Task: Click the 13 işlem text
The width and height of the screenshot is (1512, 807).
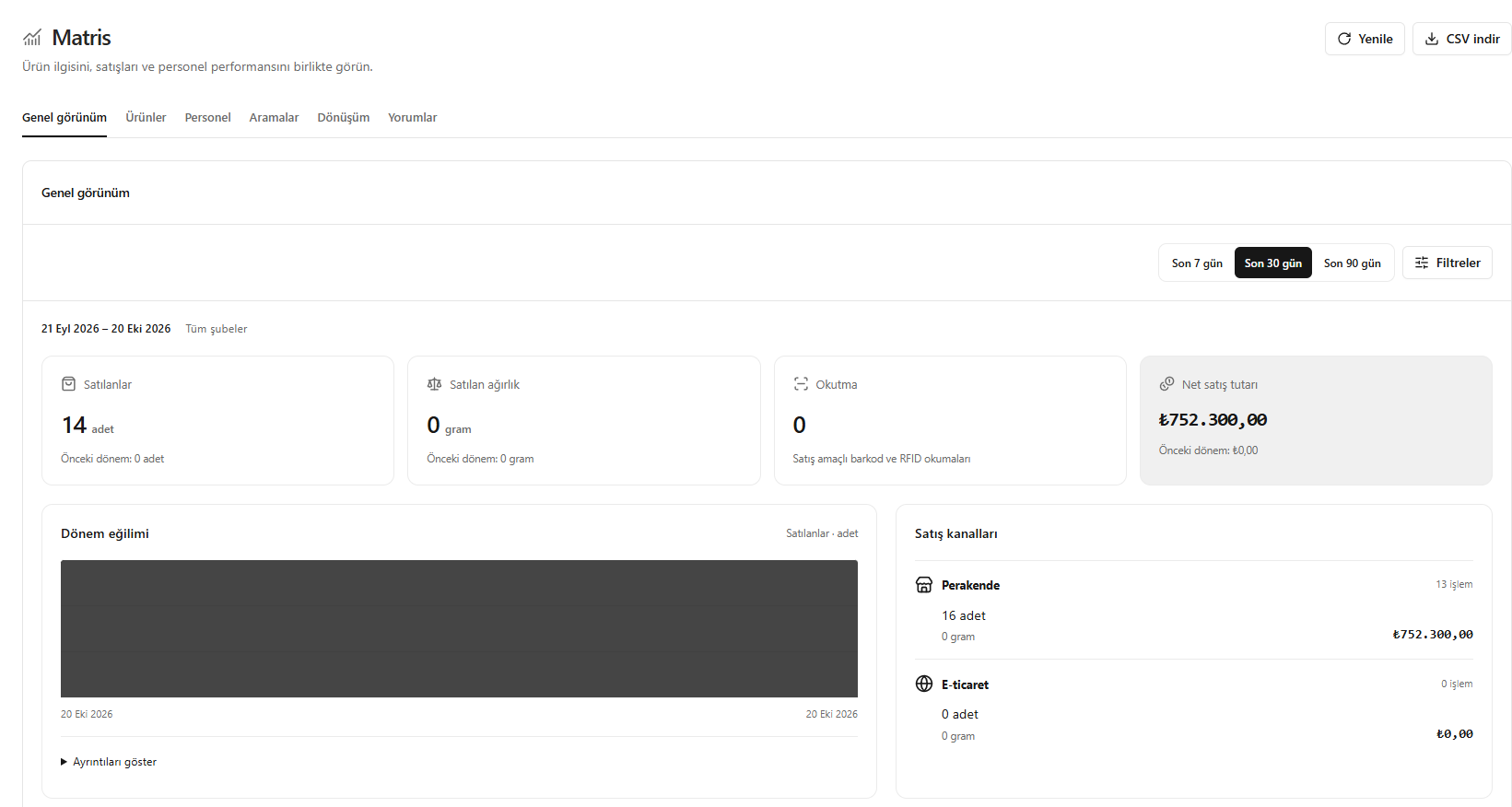Action: coord(1454,585)
